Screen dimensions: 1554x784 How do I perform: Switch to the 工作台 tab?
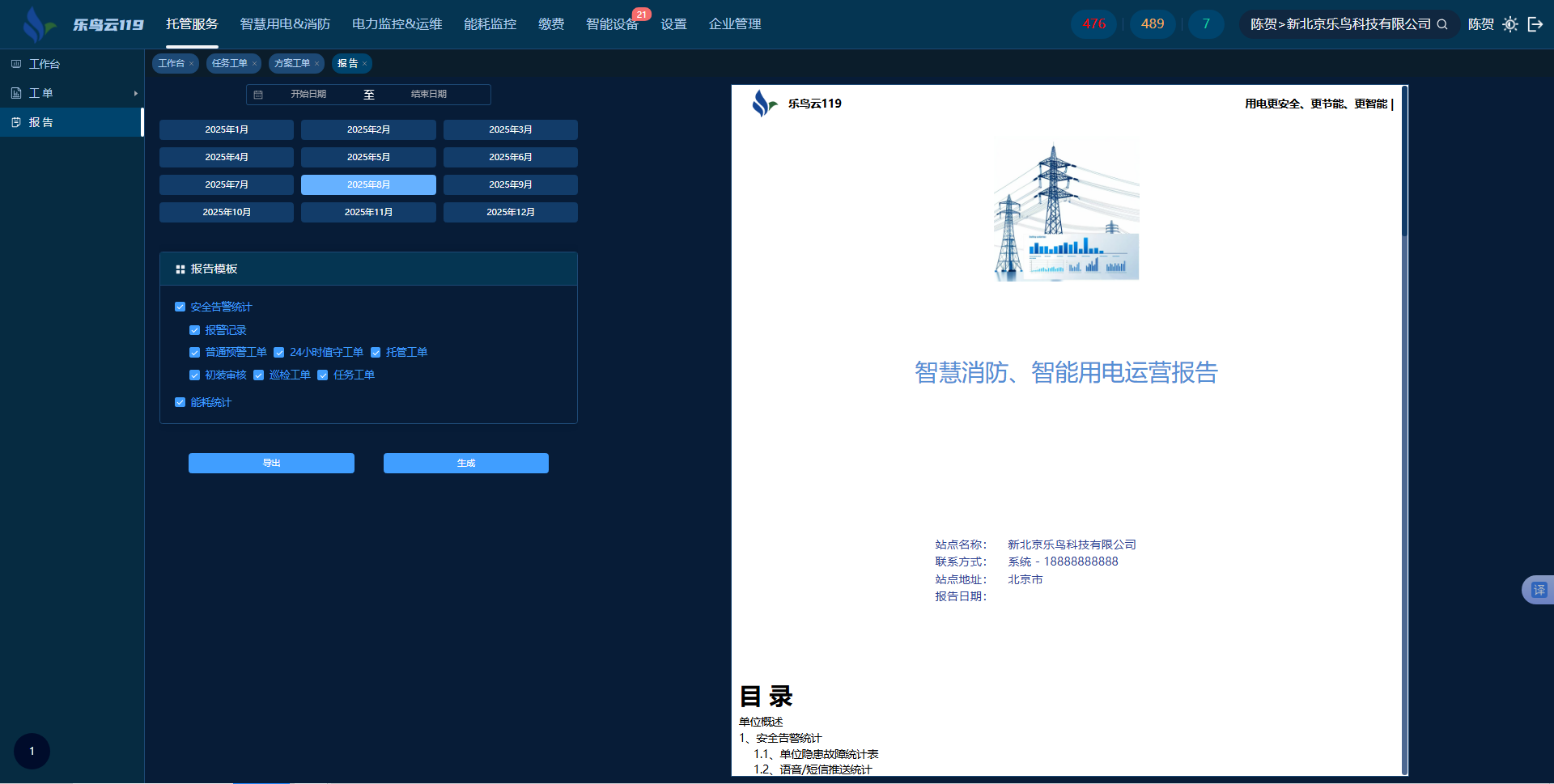171,63
